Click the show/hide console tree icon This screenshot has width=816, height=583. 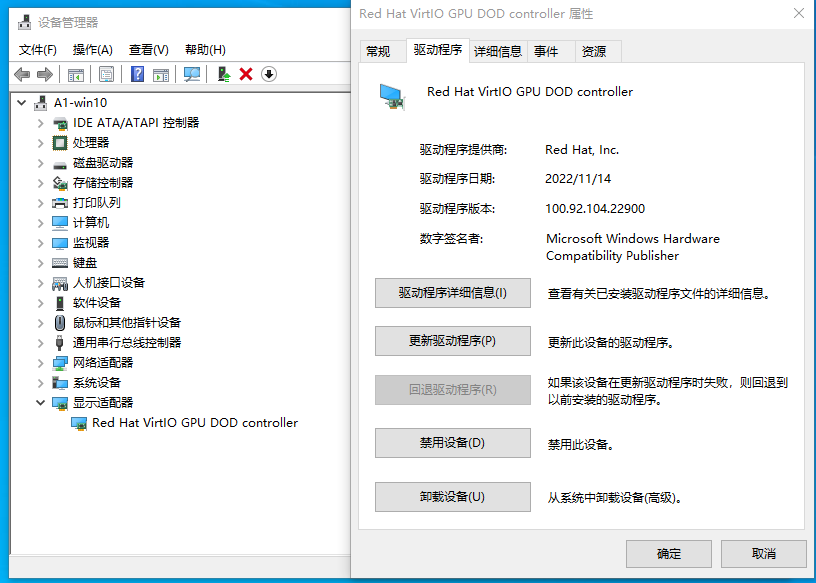pos(75,74)
